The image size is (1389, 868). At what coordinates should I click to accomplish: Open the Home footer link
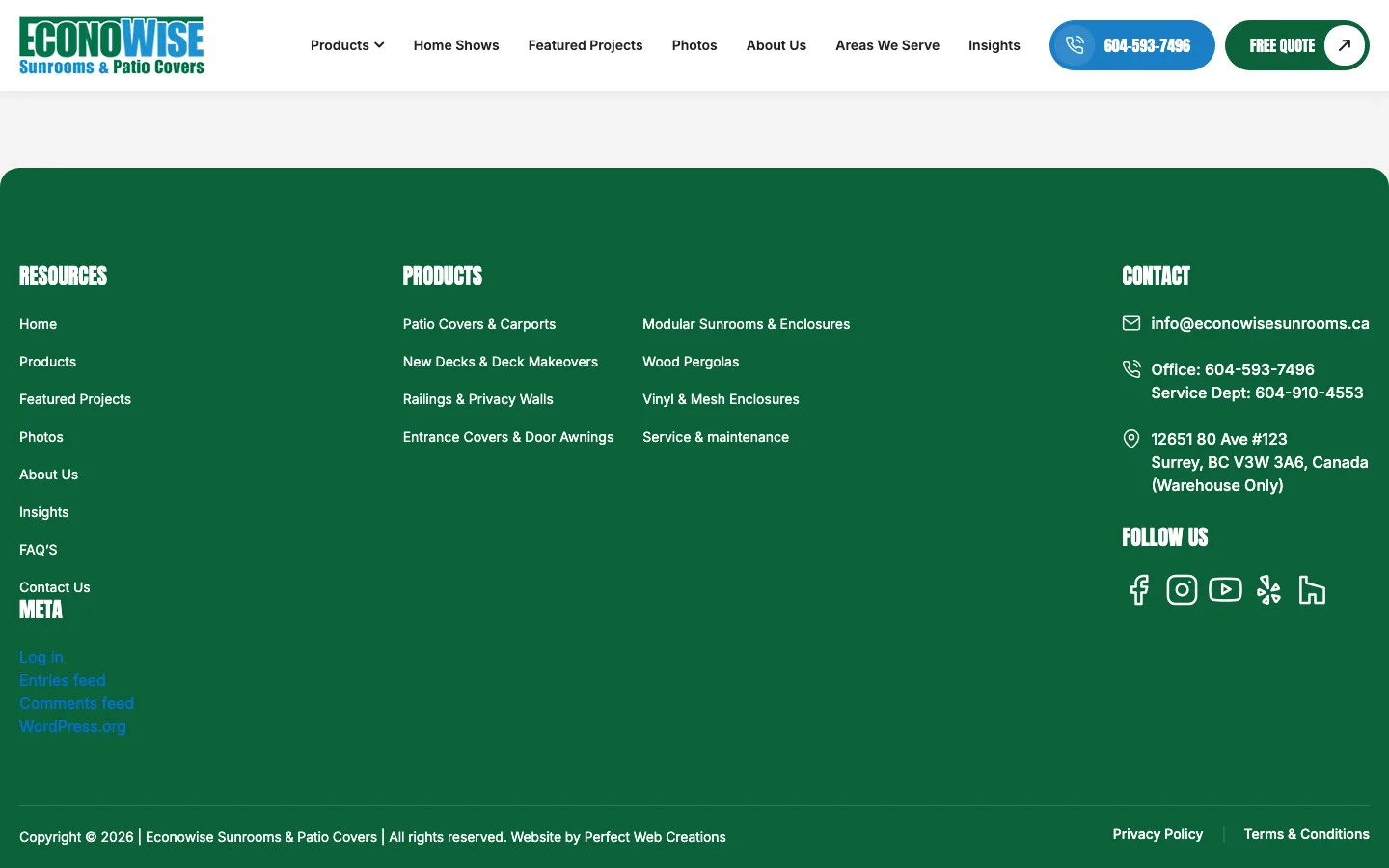39,324
